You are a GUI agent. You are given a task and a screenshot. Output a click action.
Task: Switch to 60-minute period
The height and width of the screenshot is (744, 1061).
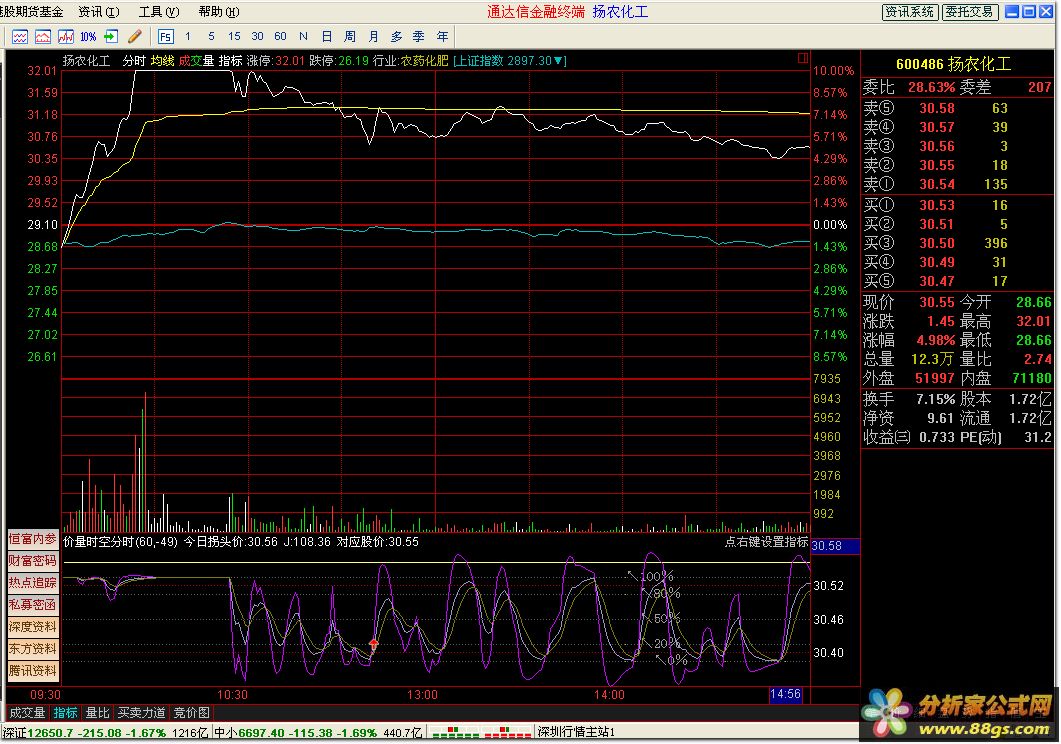(x=280, y=37)
